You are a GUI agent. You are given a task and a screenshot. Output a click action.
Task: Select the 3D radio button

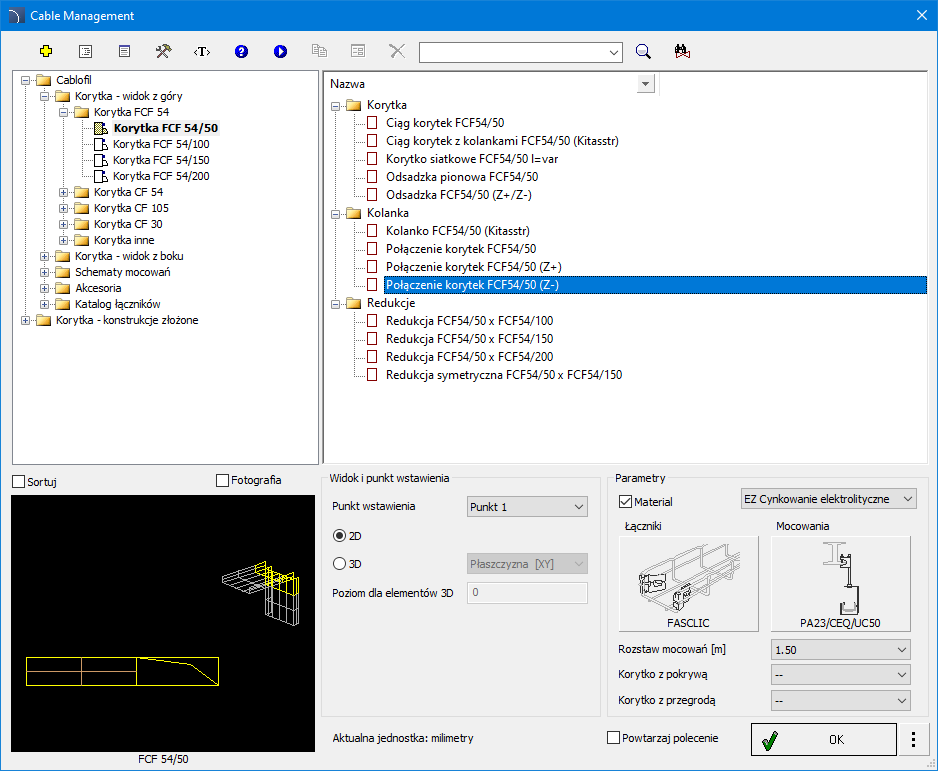tap(340, 564)
